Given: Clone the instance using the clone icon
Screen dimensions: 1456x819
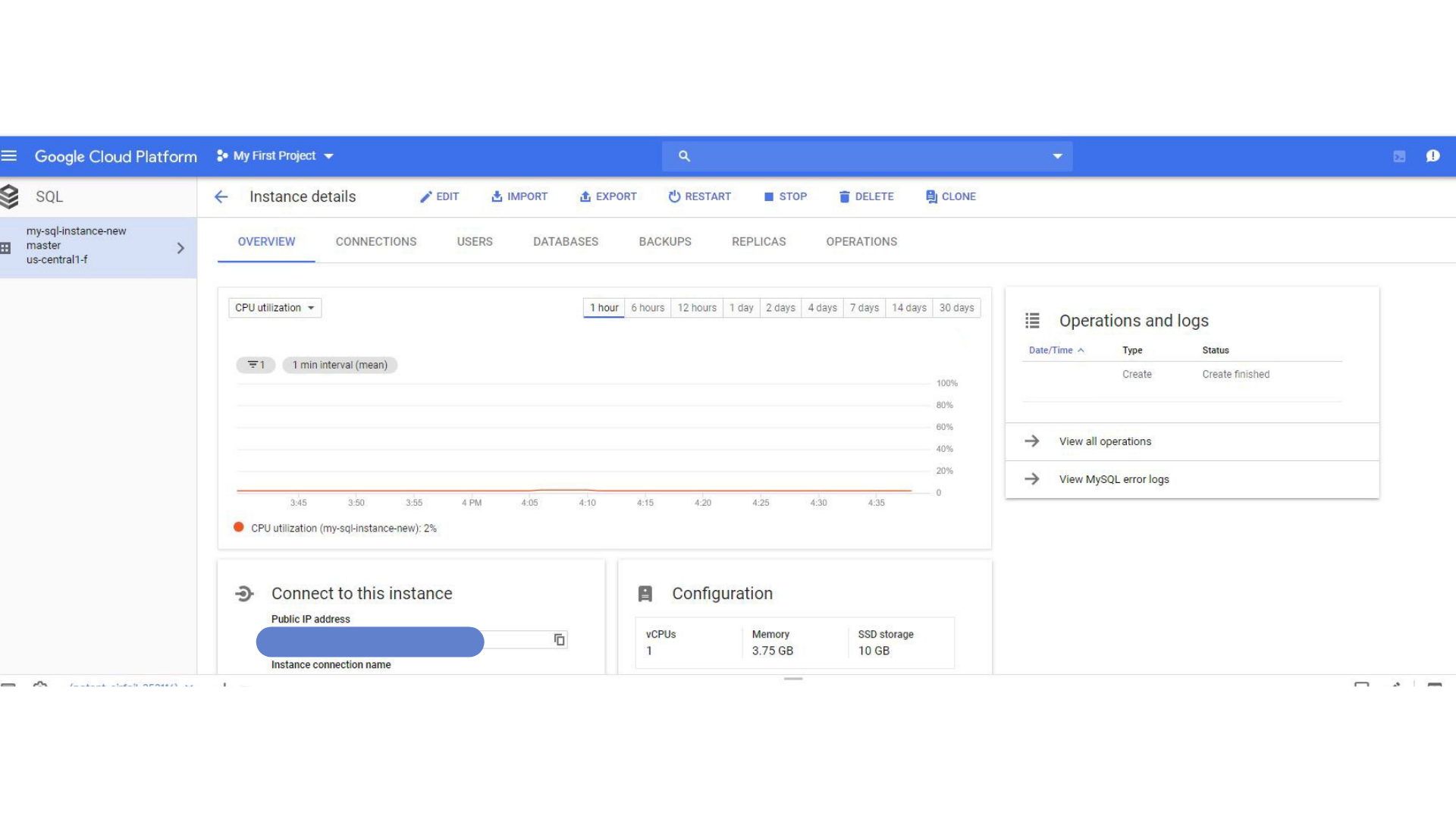Looking at the screenshot, I should coord(931,196).
